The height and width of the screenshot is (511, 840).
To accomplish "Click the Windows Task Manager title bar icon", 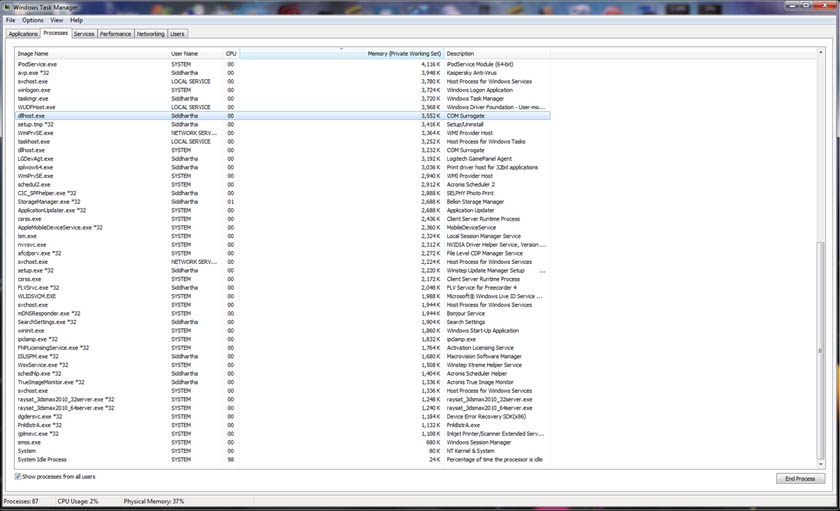I will pyautogui.click(x=6, y=6).
